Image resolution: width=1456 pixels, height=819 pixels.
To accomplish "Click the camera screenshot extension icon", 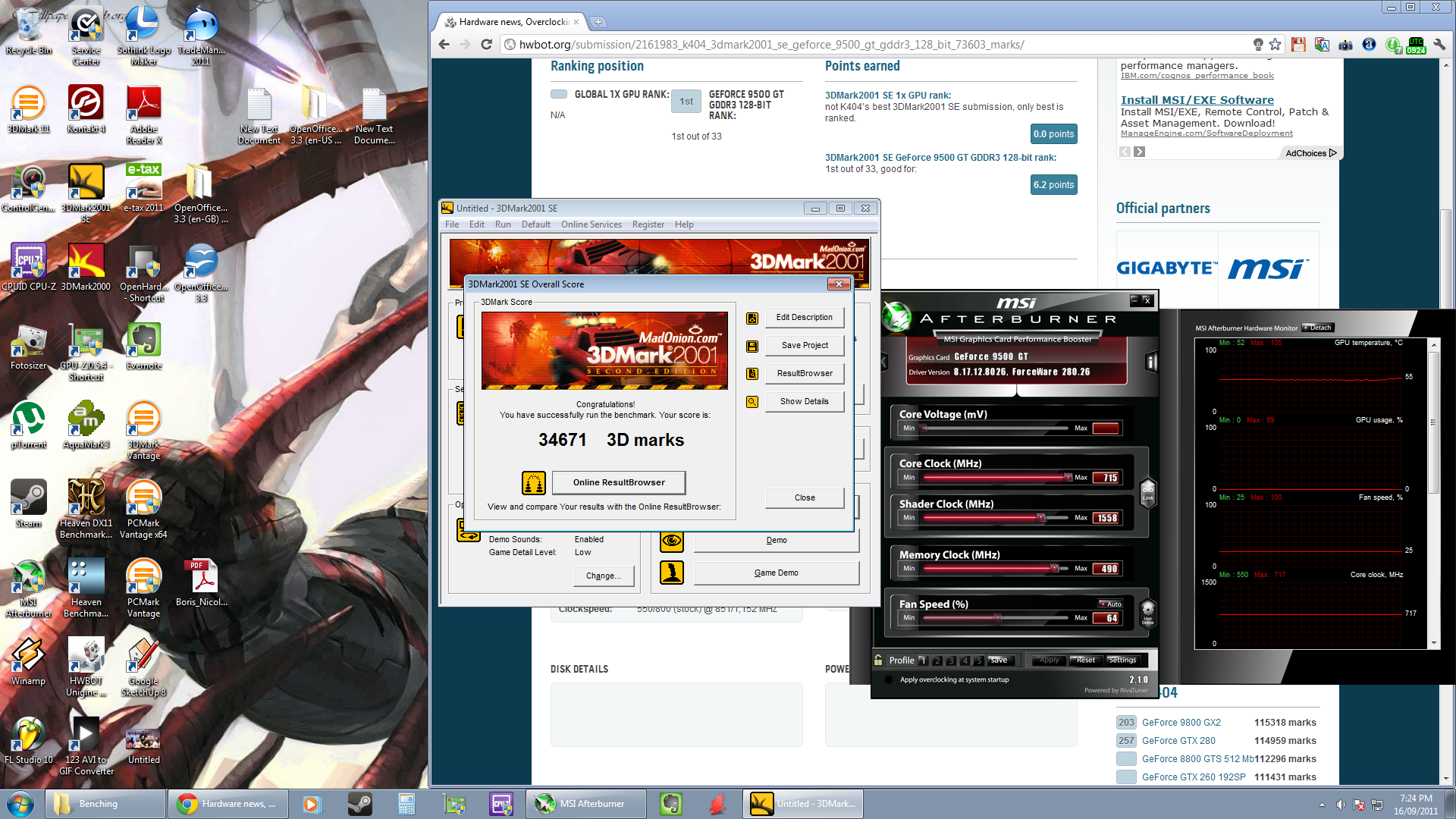I will 1345,45.
